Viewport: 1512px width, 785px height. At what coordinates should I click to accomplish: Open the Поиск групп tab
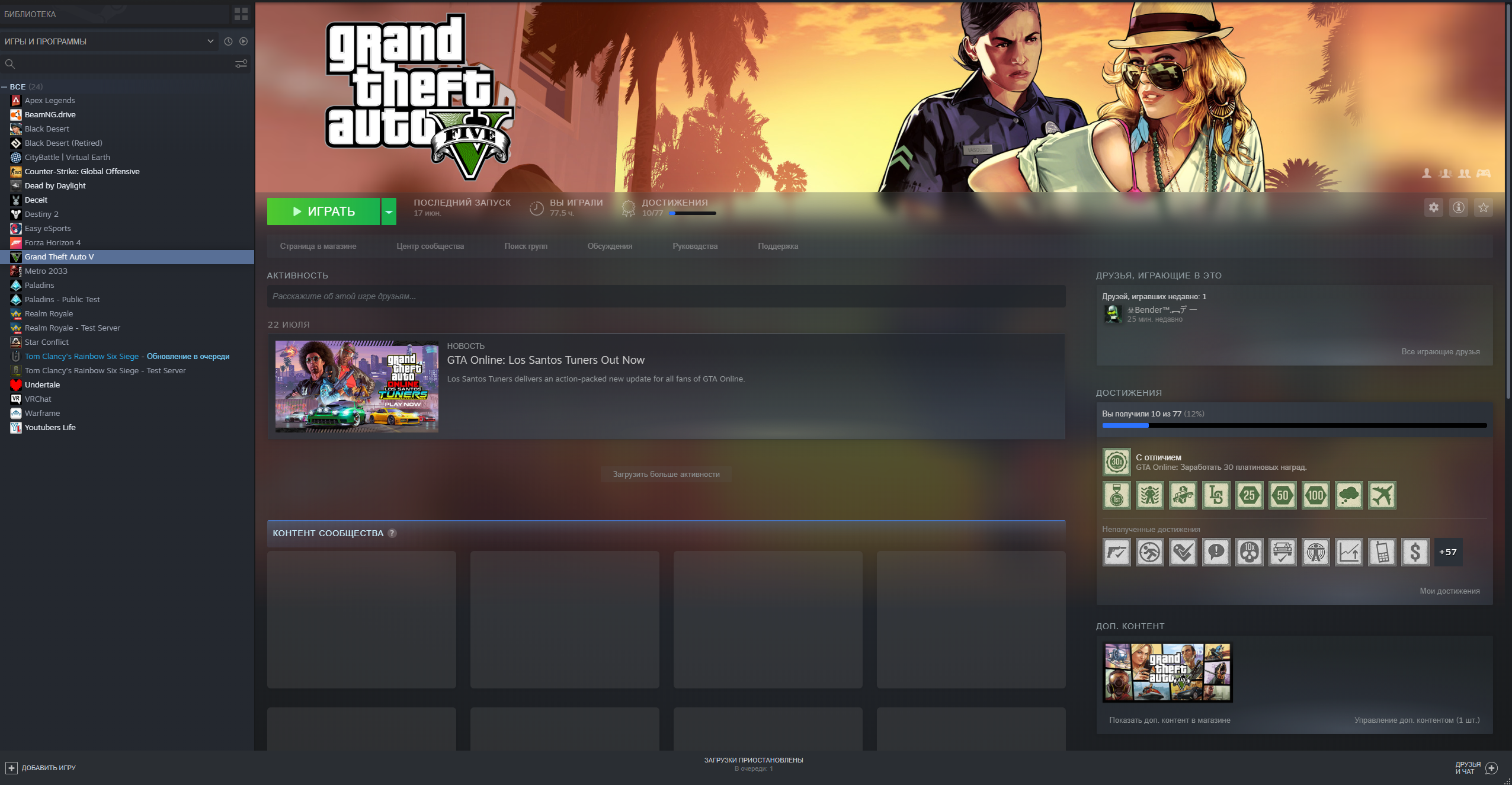click(x=526, y=246)
